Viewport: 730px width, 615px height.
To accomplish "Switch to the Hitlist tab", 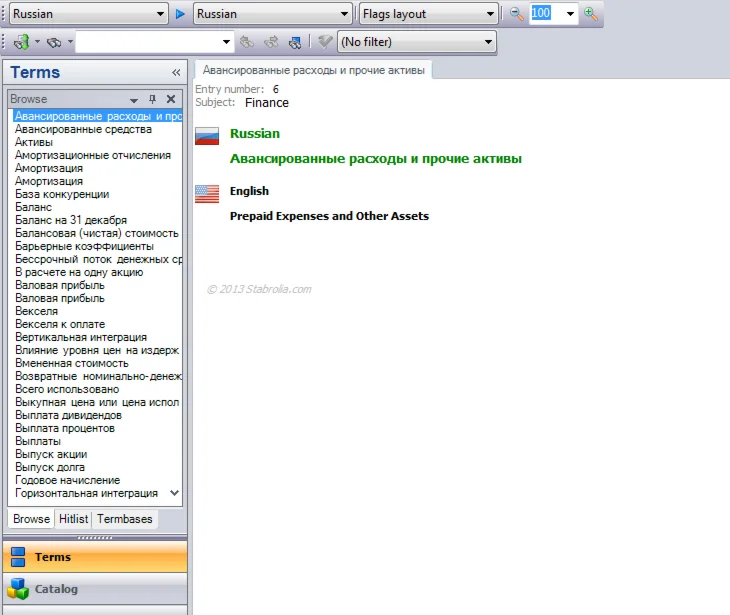I will (74, 519).
